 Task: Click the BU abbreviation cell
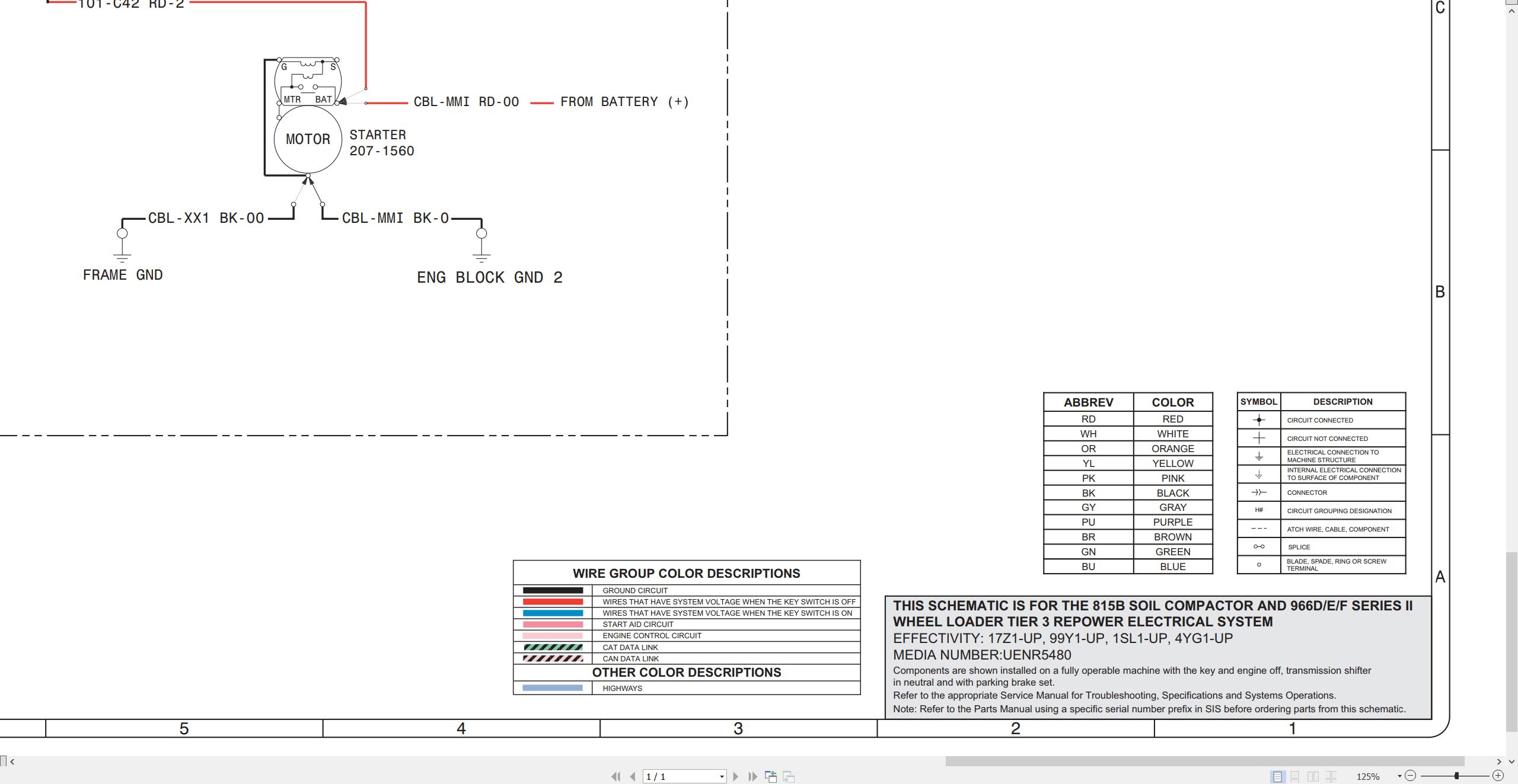pyautogui.click(x=1088, y=567)
